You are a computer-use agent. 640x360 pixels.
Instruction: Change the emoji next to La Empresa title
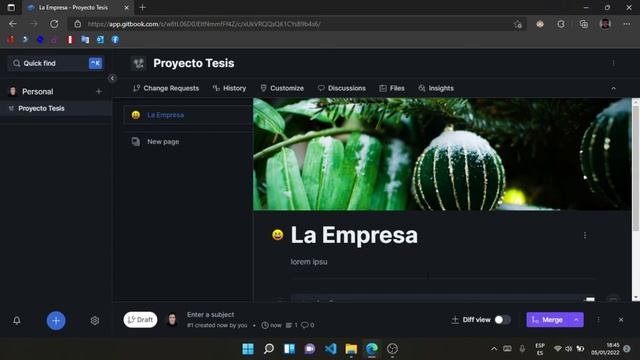pos(278,235)
